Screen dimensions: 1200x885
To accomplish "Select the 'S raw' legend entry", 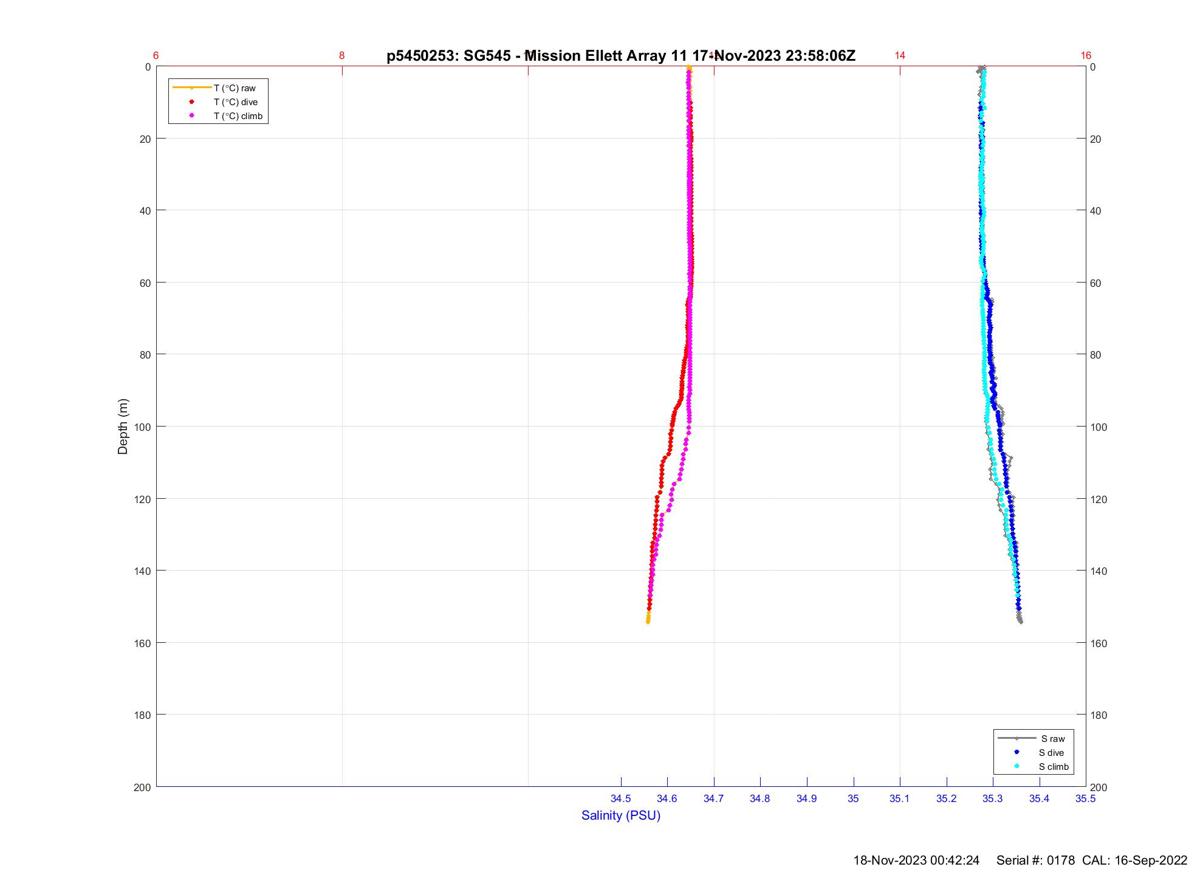I will 1030,738.
